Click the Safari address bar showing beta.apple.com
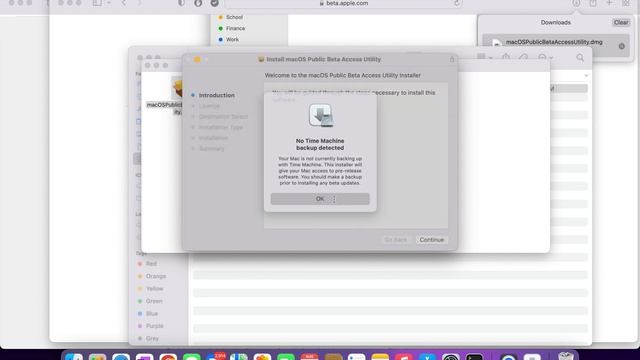The width and height of the screenshot is (640, 360). [x=343, y=3]
